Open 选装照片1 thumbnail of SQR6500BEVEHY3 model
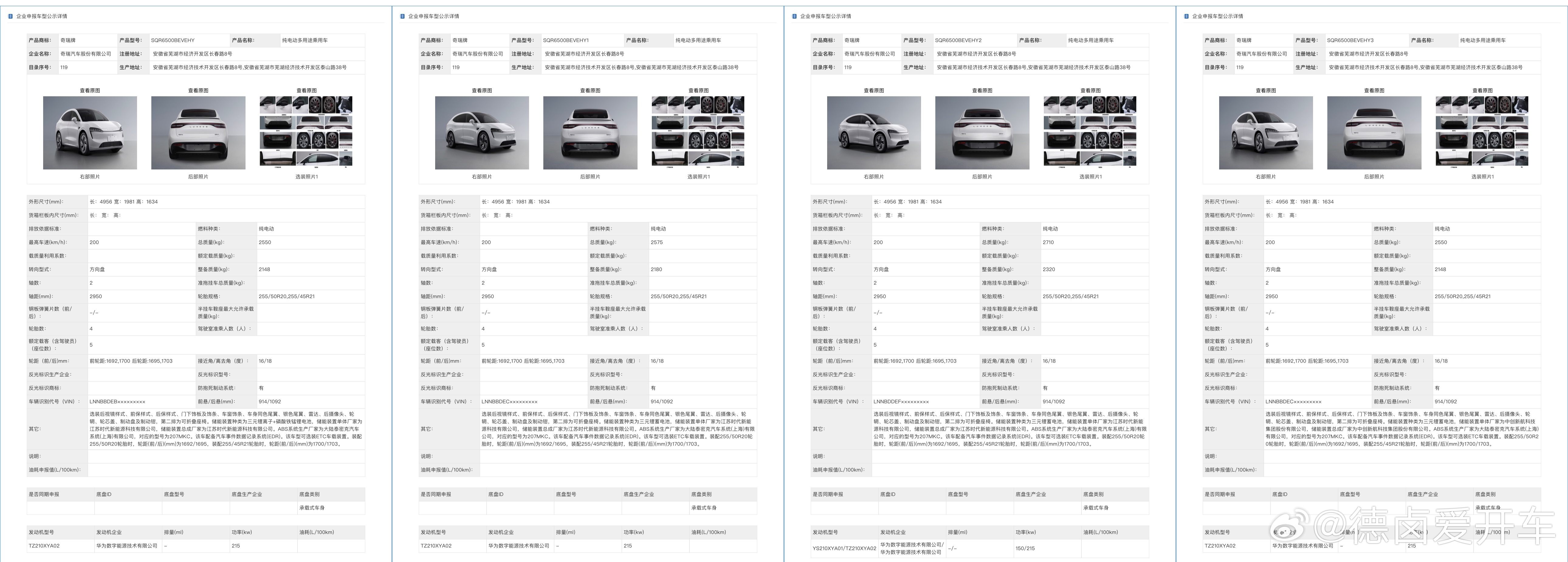Viewport: 1568px width, 562px height. [x=1482, y=131]
